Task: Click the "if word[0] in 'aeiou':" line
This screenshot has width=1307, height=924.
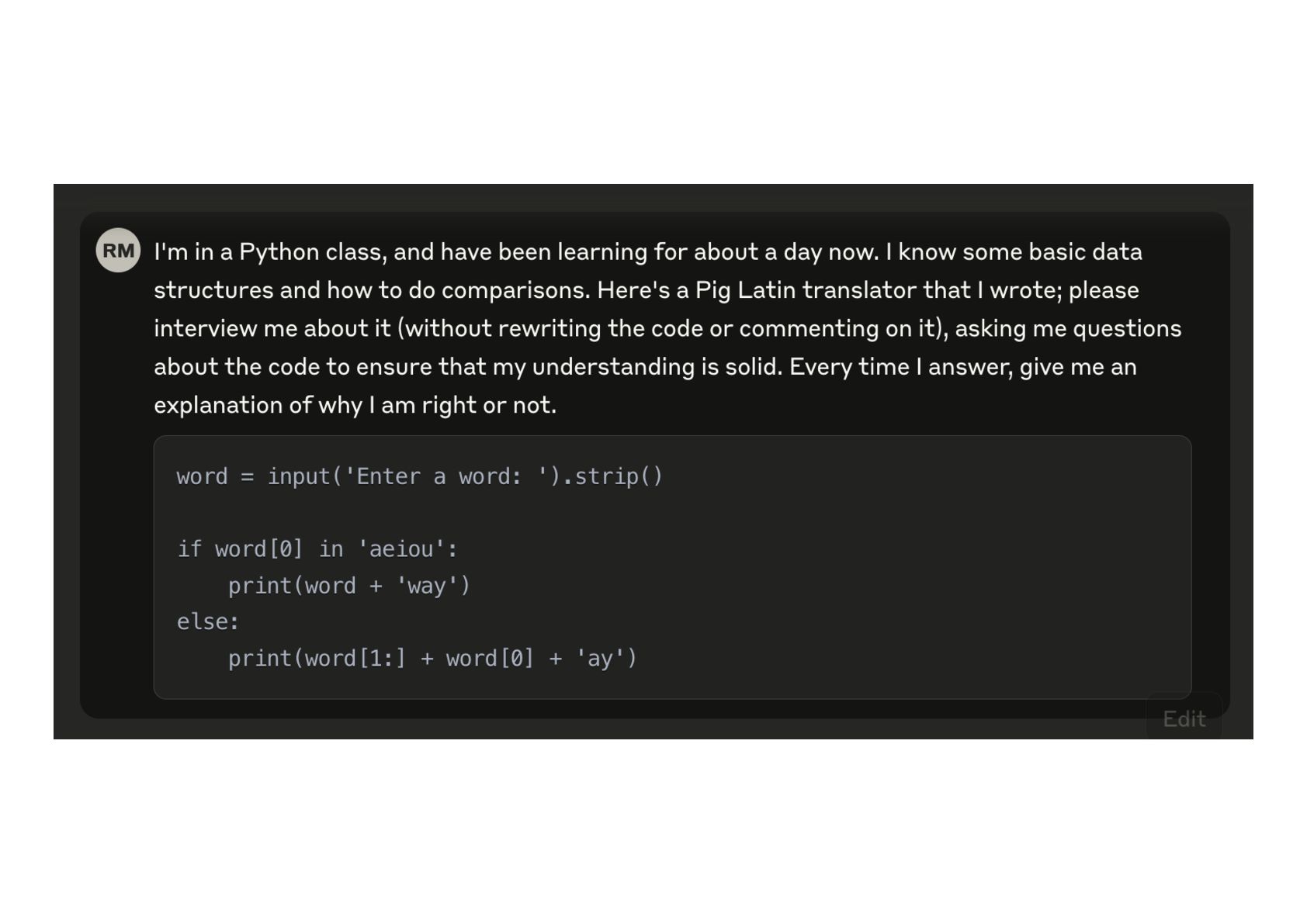Action: tap(317, 549)
